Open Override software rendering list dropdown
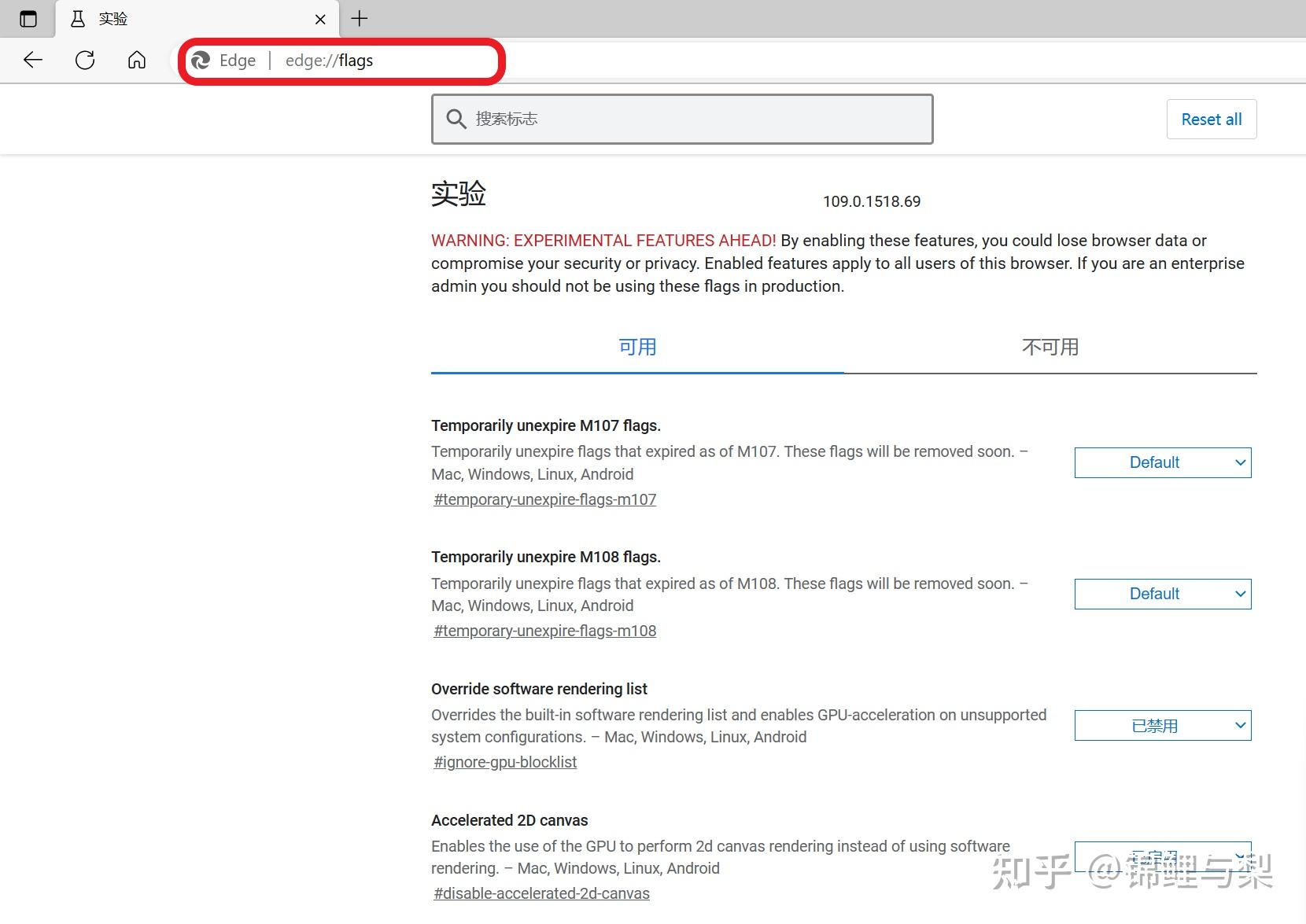The image size is (1306, 924). tap(1163, 725)
